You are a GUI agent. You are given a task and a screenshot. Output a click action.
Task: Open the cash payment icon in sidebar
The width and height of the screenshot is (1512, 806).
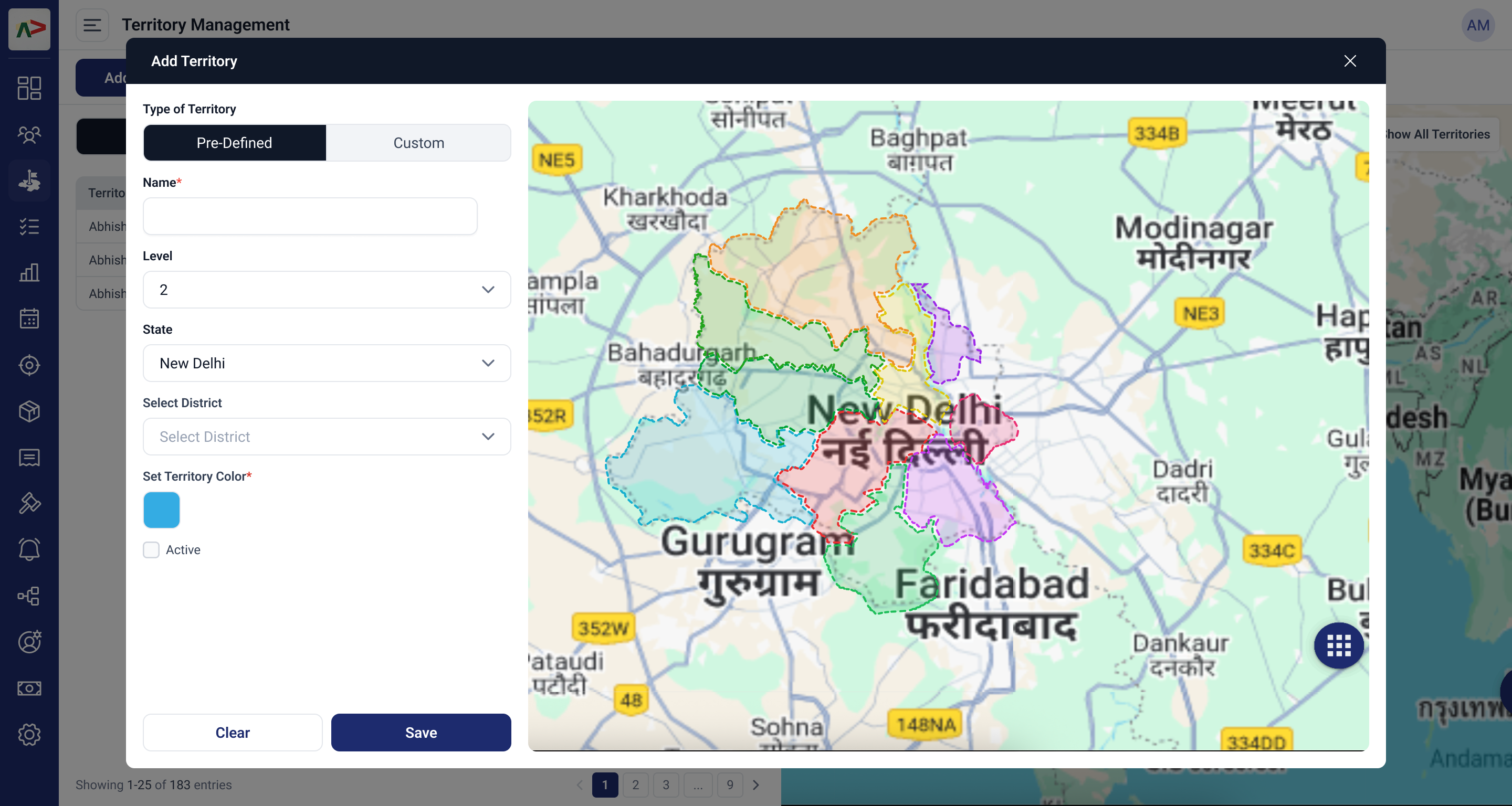(x=29, y=688)
